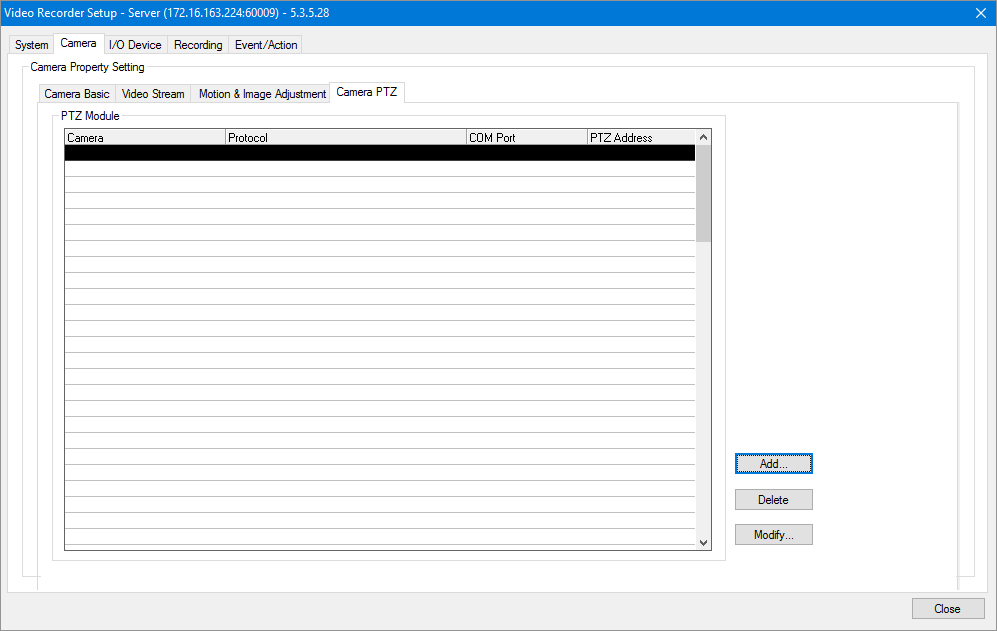The height and width of the screenshot is (631, 997).
Task: Open the I/O Device tab
Action: [x=135, y=45]
